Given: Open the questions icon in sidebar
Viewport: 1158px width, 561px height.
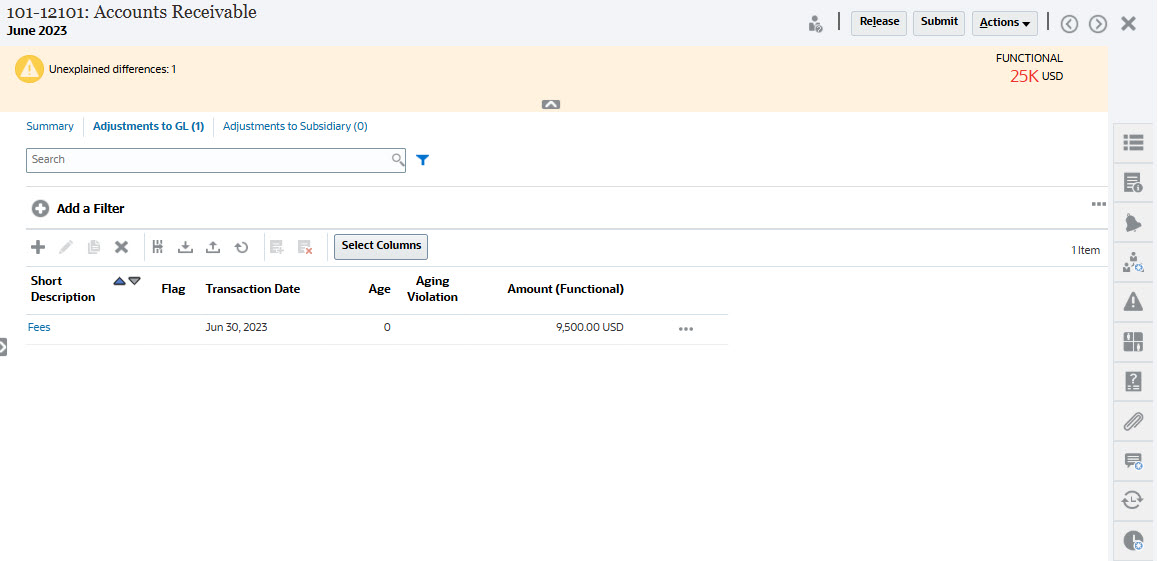Looking at the screenshot, I should [1133, 382].
